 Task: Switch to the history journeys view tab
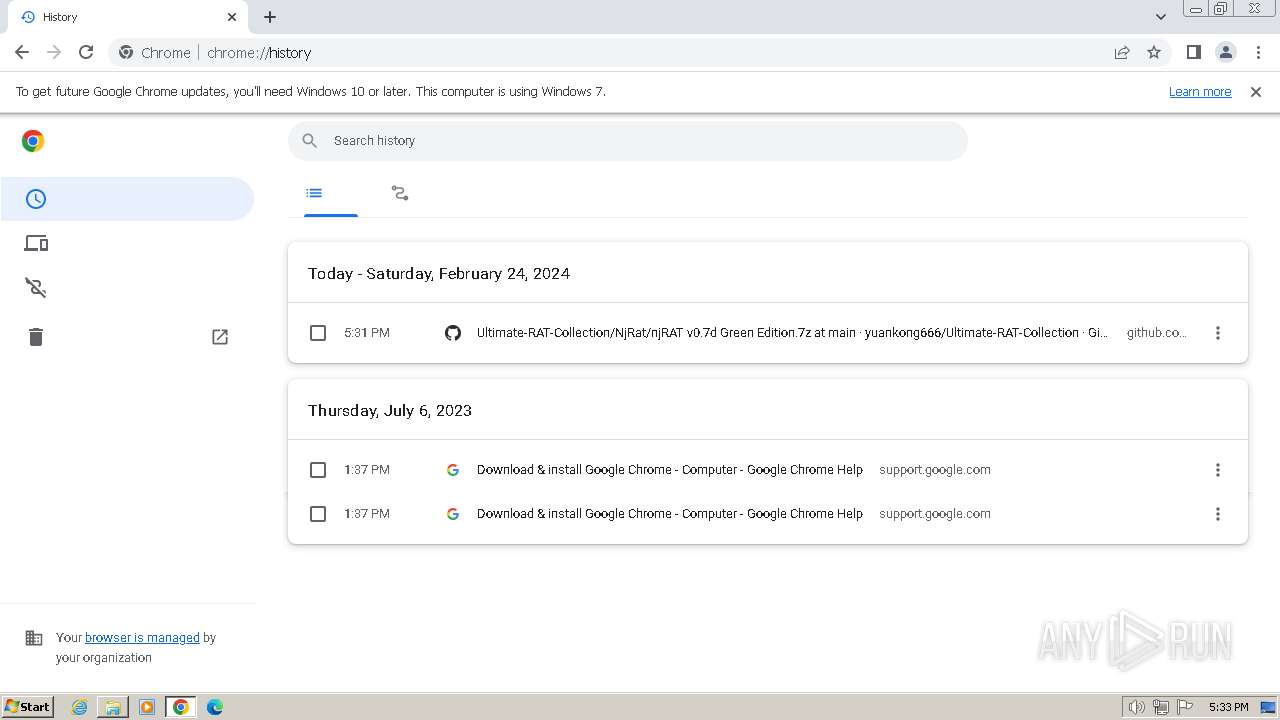coord(400,193)
